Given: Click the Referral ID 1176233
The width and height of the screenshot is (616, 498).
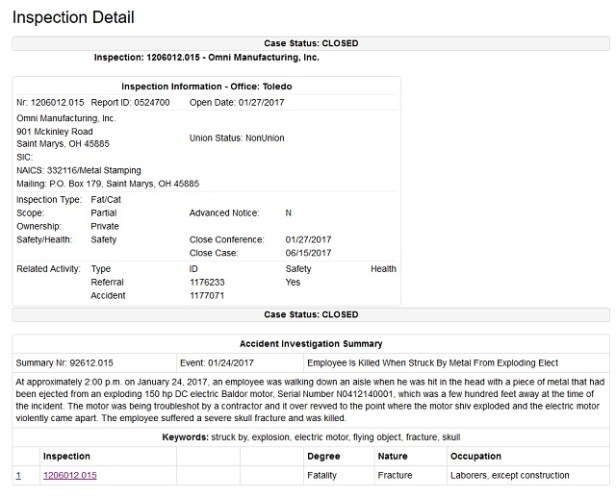Looking at the screenshot, I should [205, 282].
